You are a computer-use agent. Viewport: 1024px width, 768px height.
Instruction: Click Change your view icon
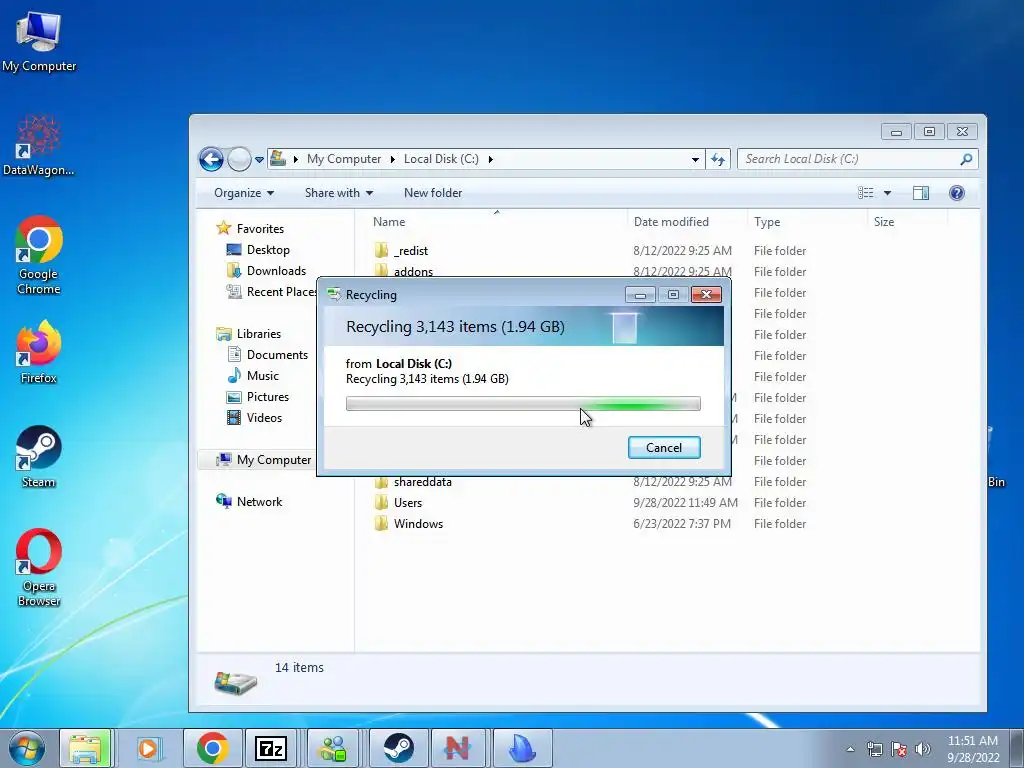(x=865, y=193)
